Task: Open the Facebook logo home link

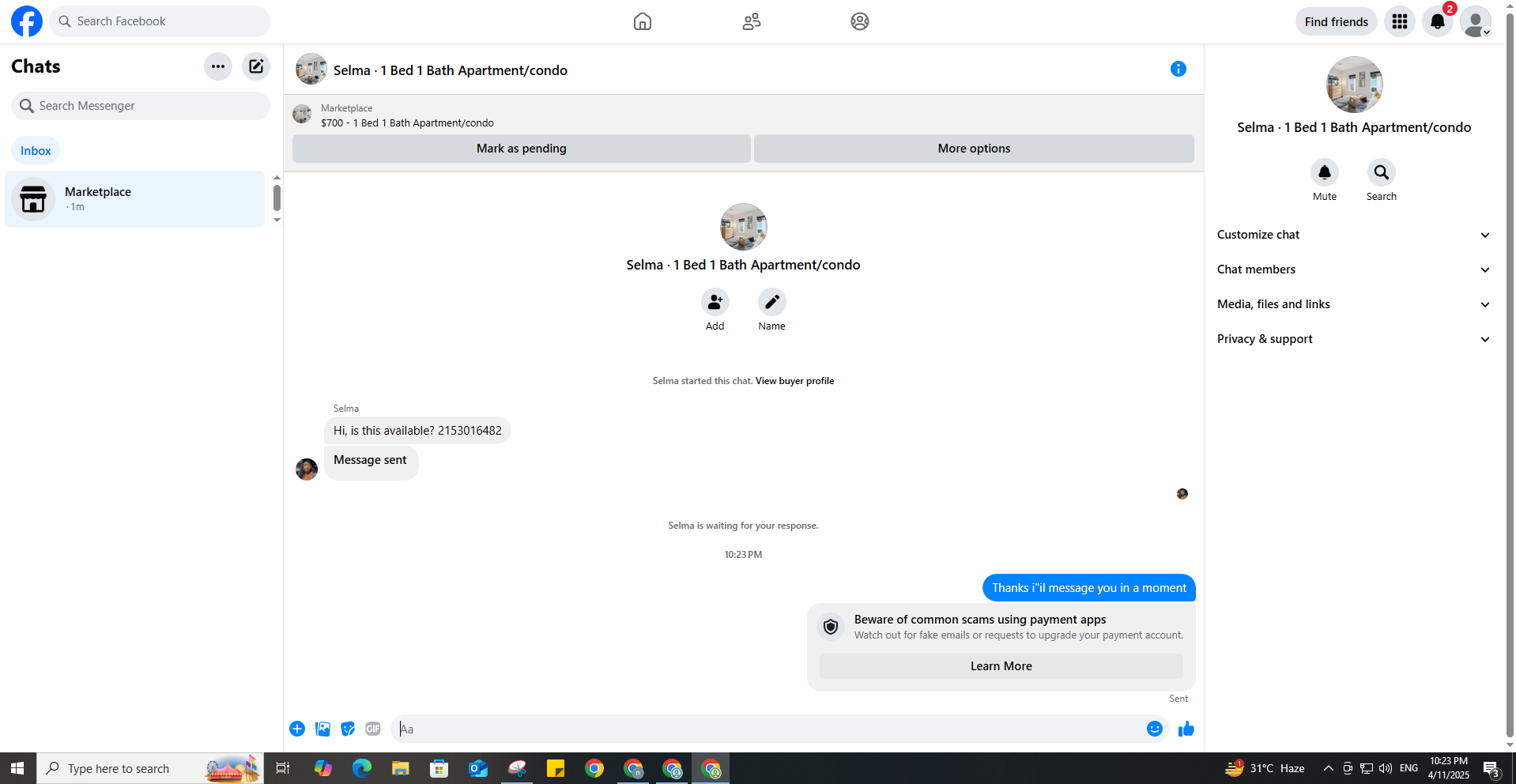Action: click(27, 21)
